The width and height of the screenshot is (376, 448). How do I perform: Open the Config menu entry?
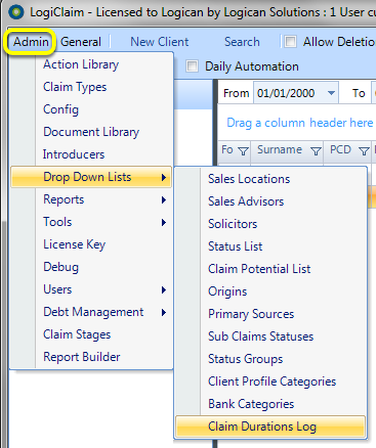point(91,109)
